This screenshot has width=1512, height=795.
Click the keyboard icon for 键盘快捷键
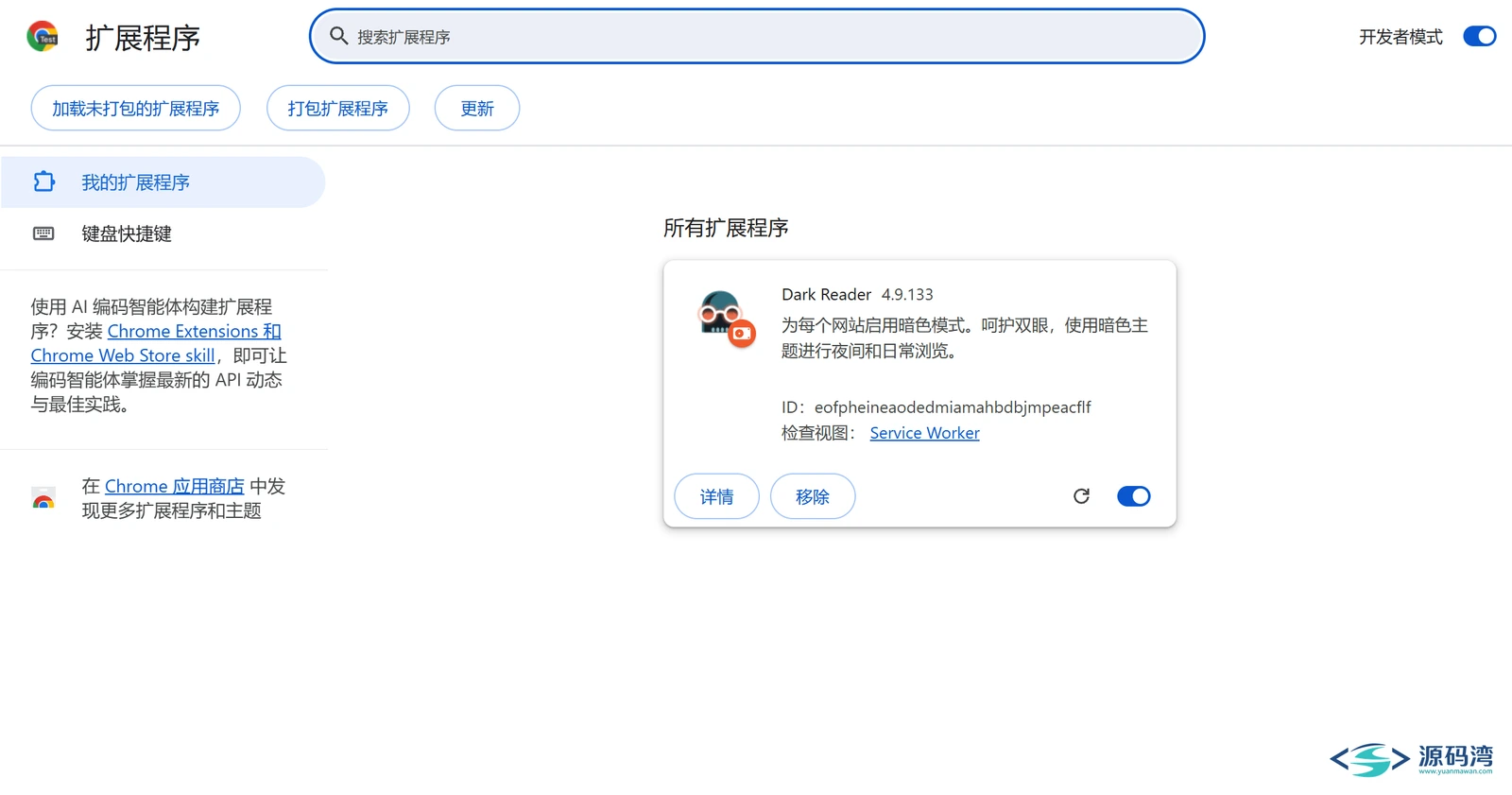[44, 233]
